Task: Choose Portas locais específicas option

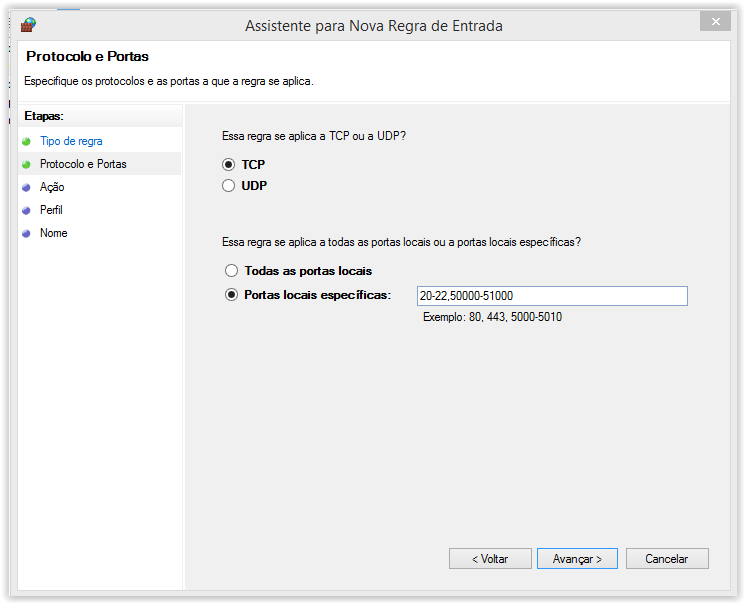Action: point(232,295)
